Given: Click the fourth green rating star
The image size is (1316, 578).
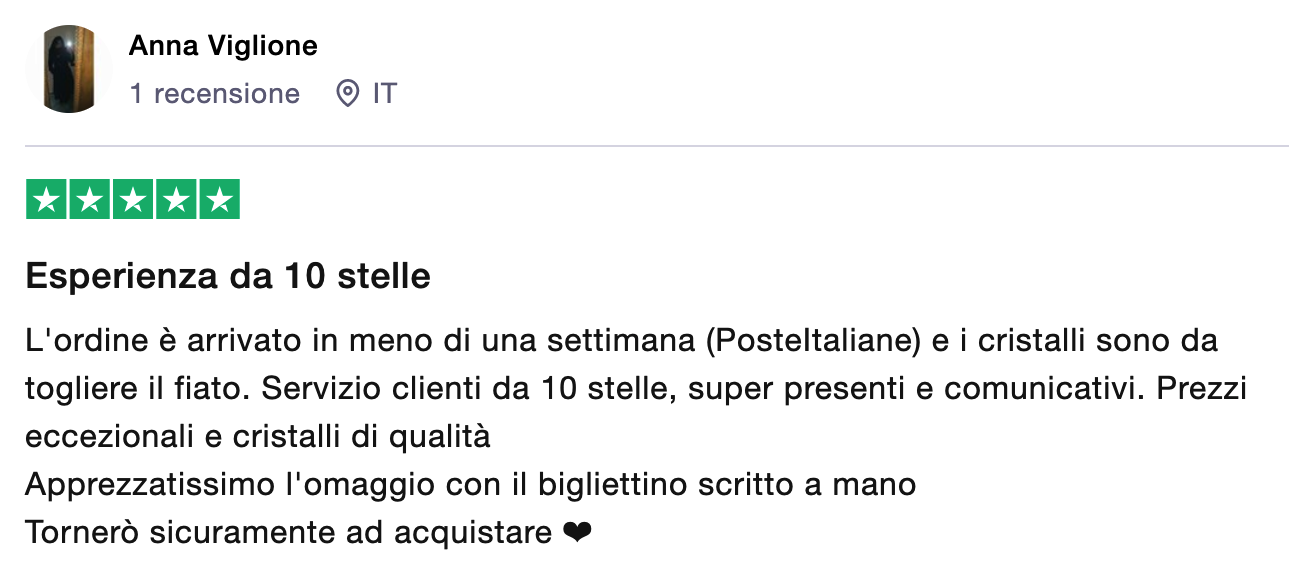Looking at the screenshot, I should [x=176, y=199].
